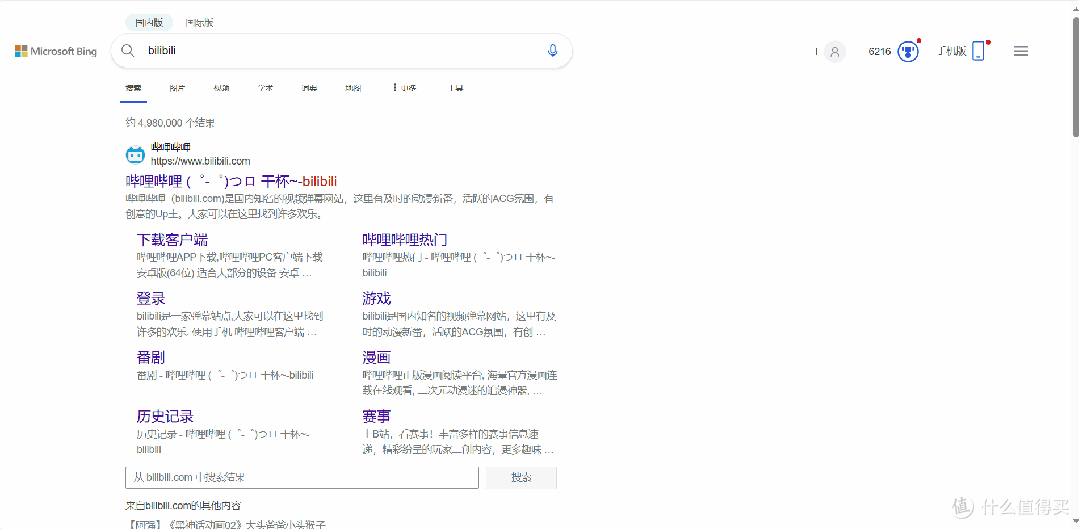Activate the microphone voice search
The height and width of the screenshot is (529, 1079).
[x=552, y=50]
